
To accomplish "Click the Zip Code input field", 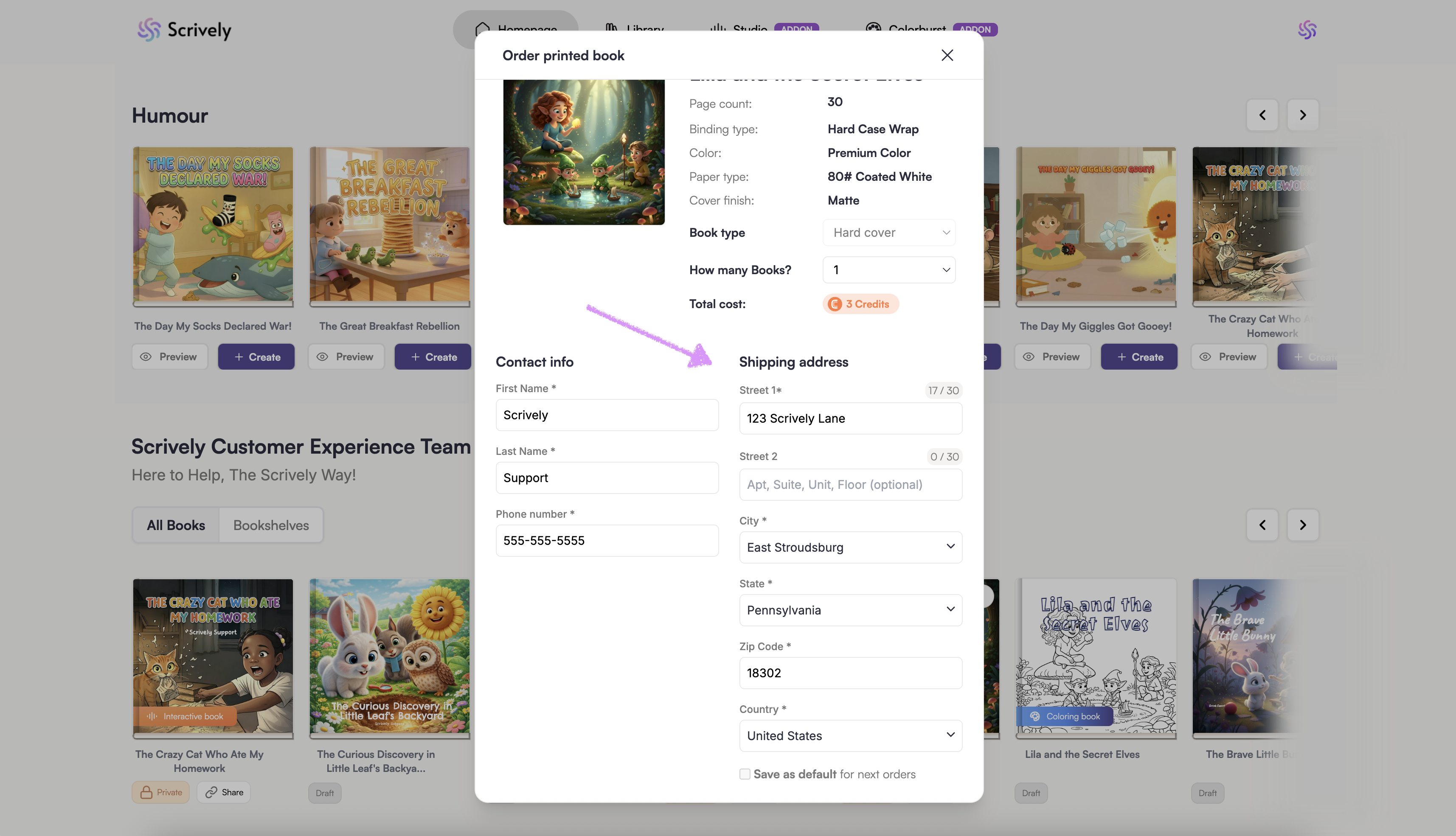I will pyautogui.click(x=850, y=673).
